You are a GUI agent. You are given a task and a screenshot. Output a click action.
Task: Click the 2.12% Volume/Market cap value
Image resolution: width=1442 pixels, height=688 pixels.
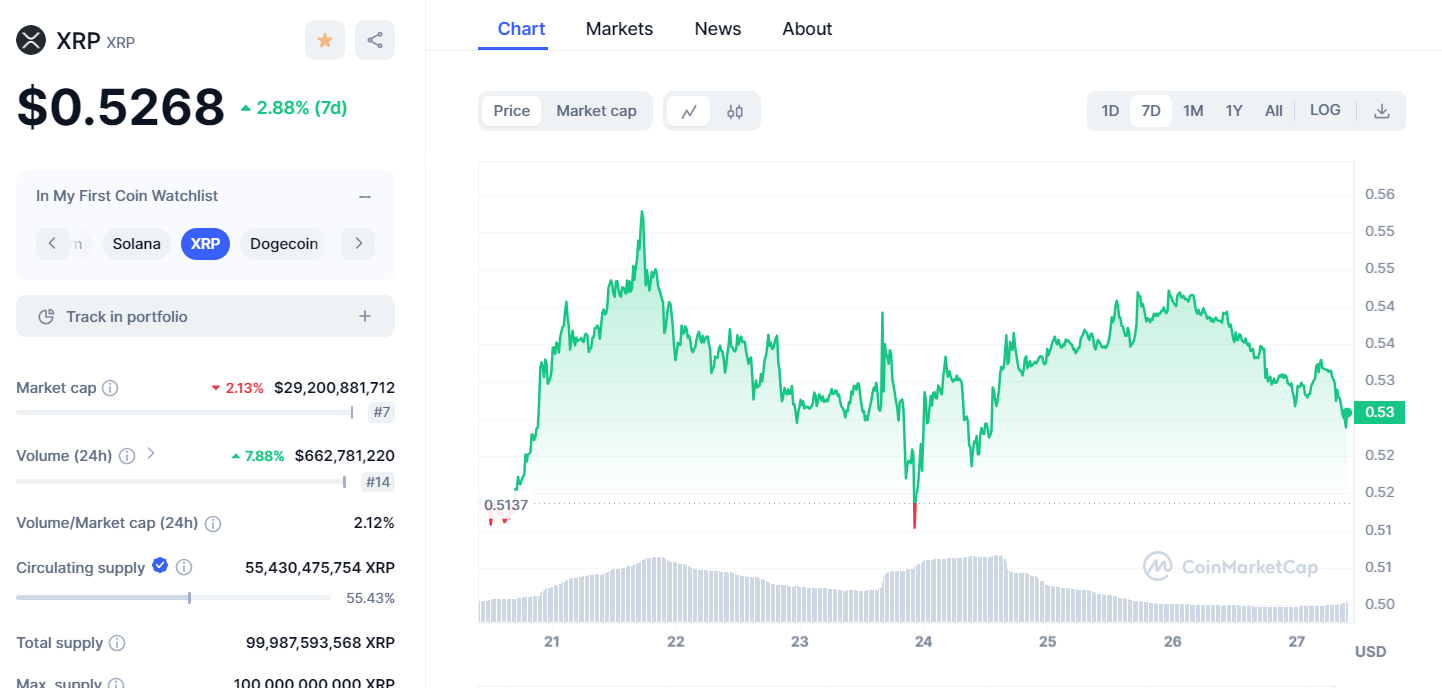pos(374,523)
